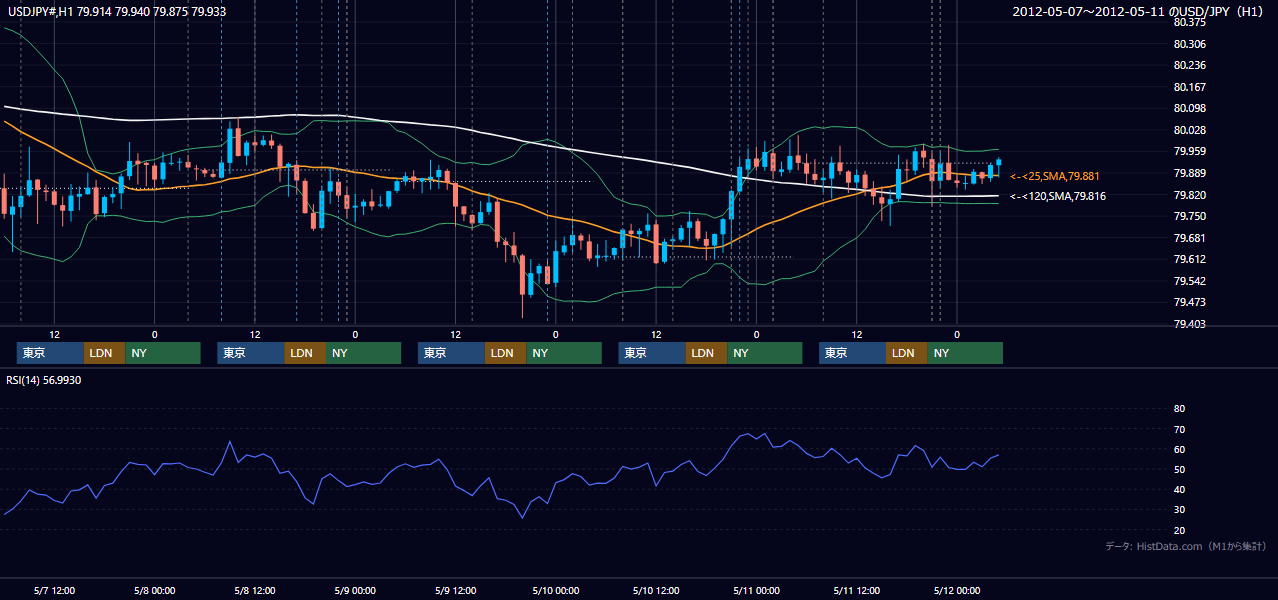1278x600 pixels.
Task: Click price axis value 79.542
Action: click(x=1189, y=281)
